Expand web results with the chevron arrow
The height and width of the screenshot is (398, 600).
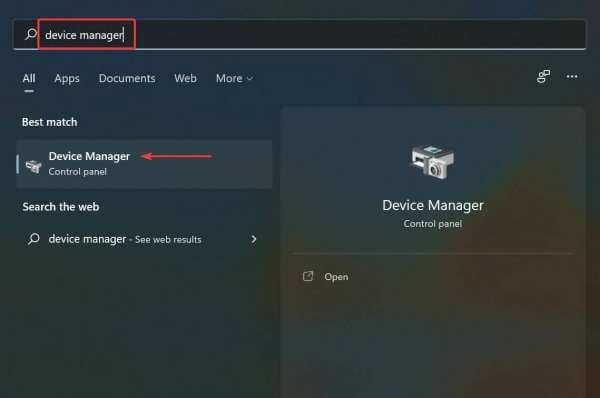254,239
